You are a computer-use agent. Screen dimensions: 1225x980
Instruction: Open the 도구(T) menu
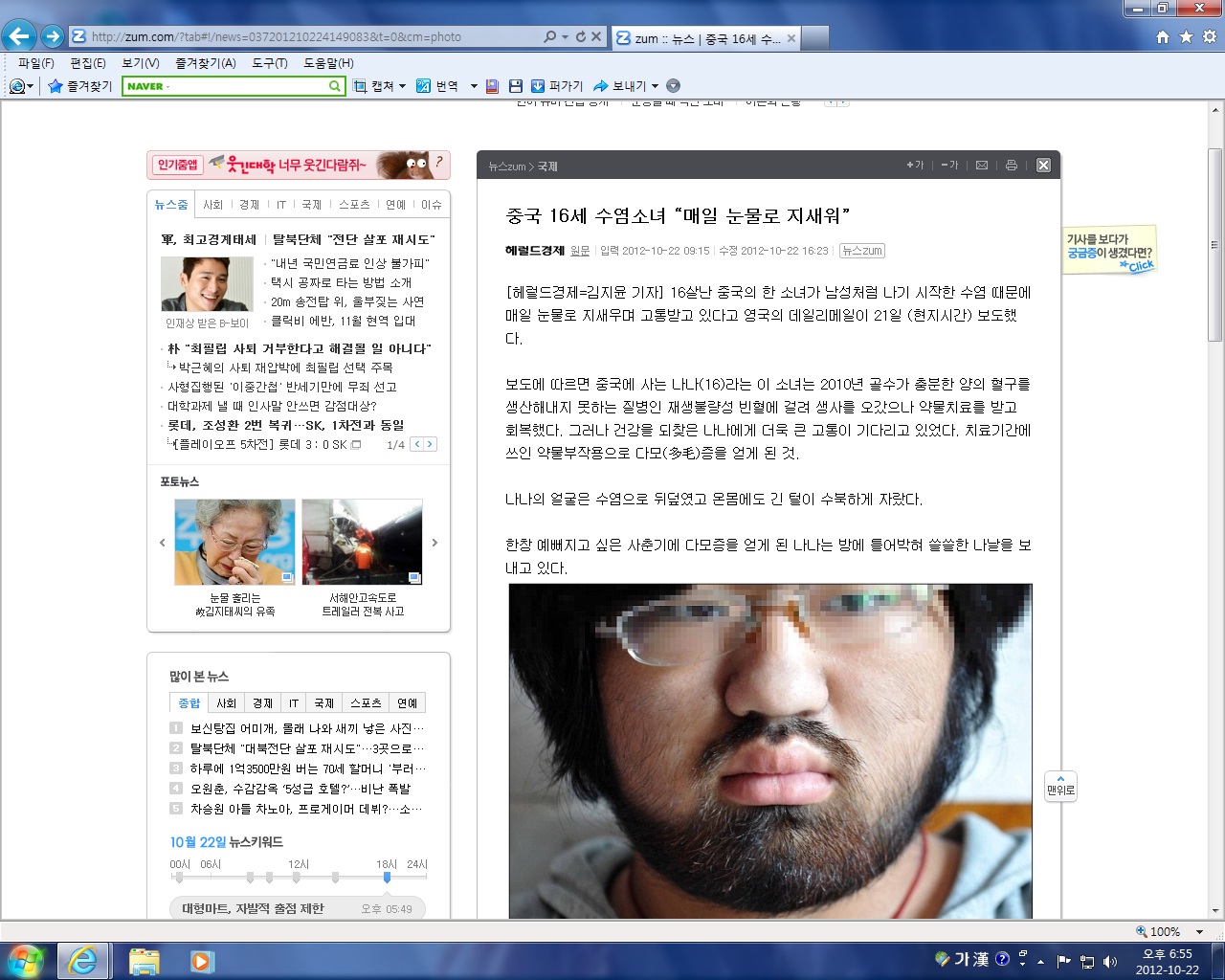(270, 63)
